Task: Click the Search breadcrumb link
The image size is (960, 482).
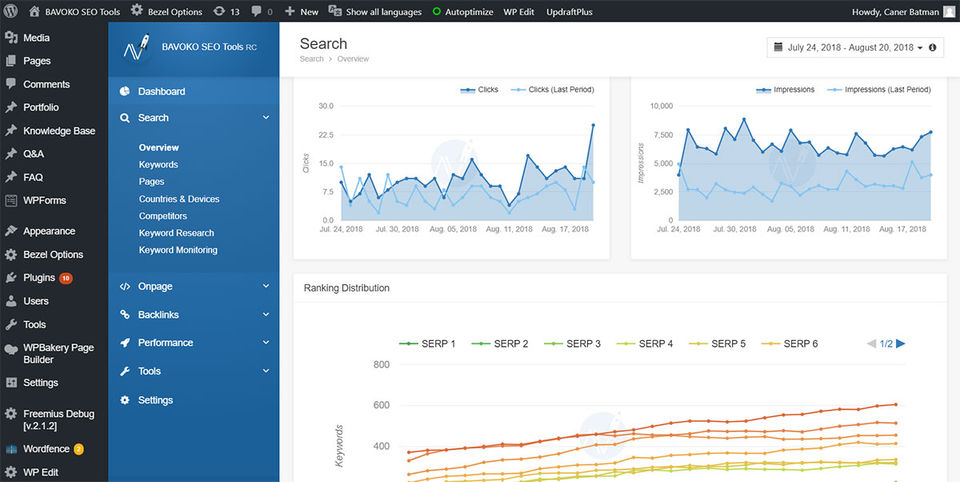Action: (311, 59)
